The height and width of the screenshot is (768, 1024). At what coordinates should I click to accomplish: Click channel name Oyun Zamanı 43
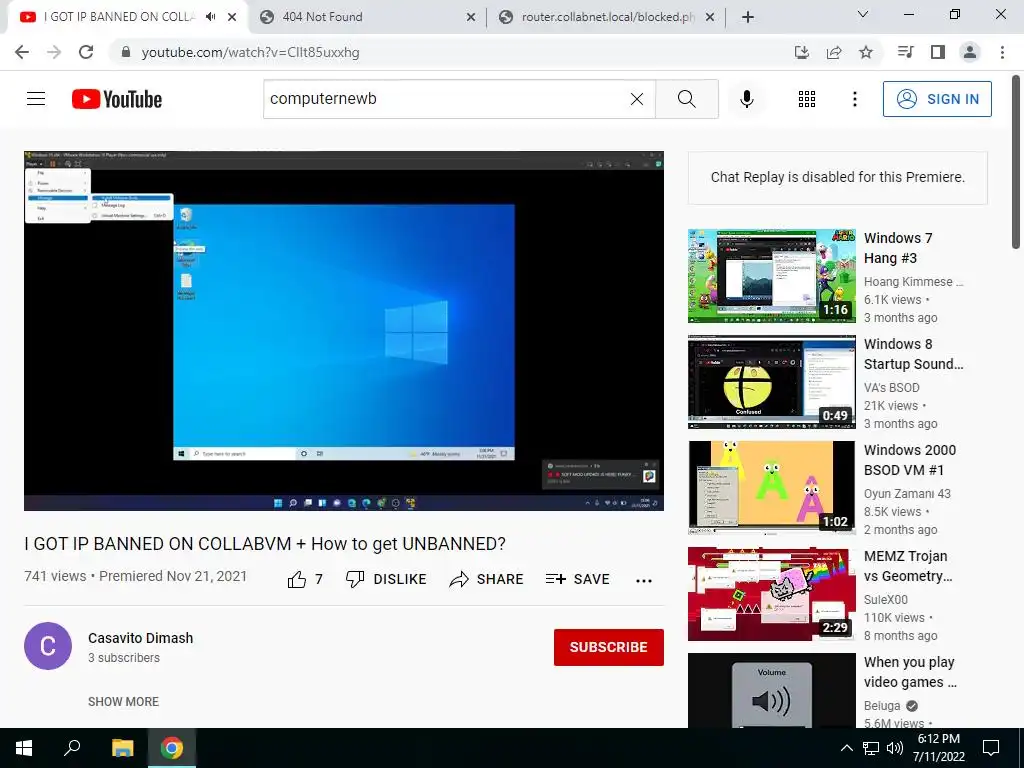907,494
